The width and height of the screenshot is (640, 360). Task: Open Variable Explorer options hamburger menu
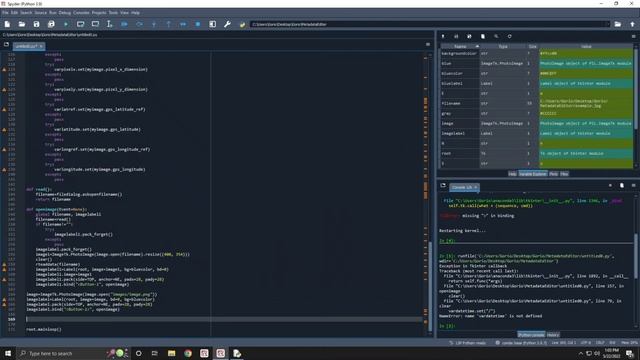[x=633, y=36]
